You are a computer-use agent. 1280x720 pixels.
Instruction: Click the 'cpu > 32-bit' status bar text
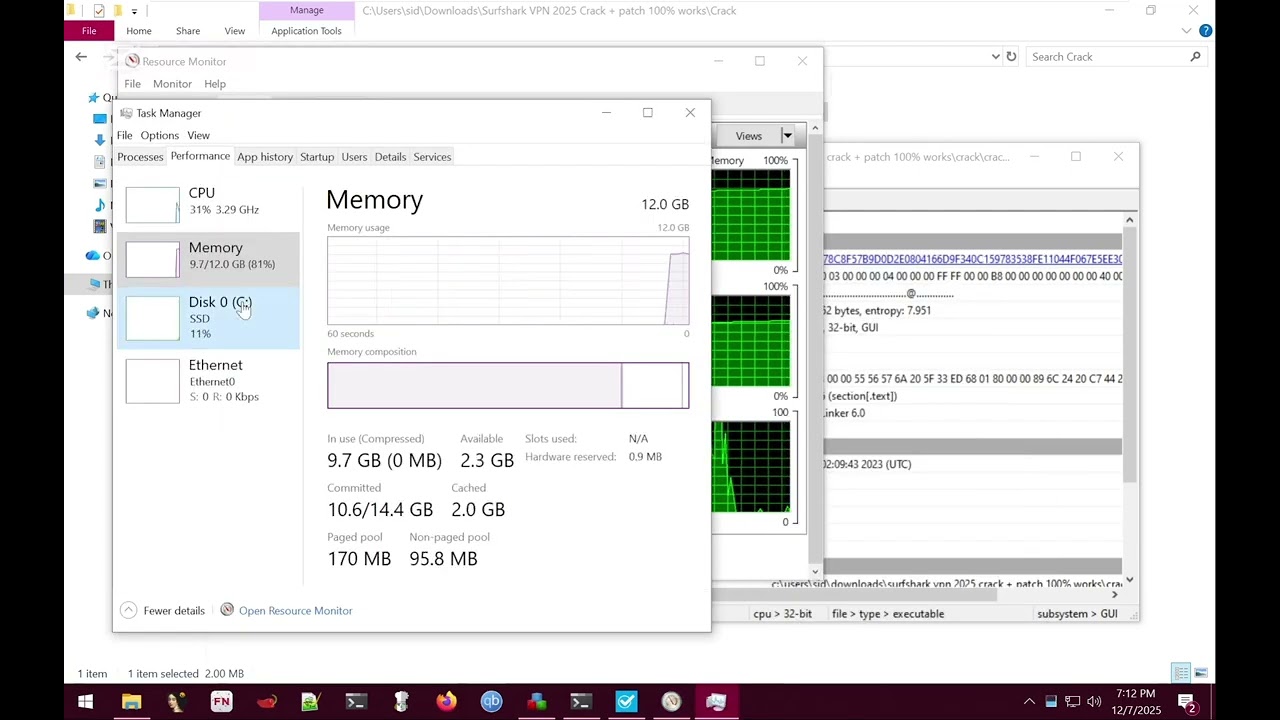point(782,614)
